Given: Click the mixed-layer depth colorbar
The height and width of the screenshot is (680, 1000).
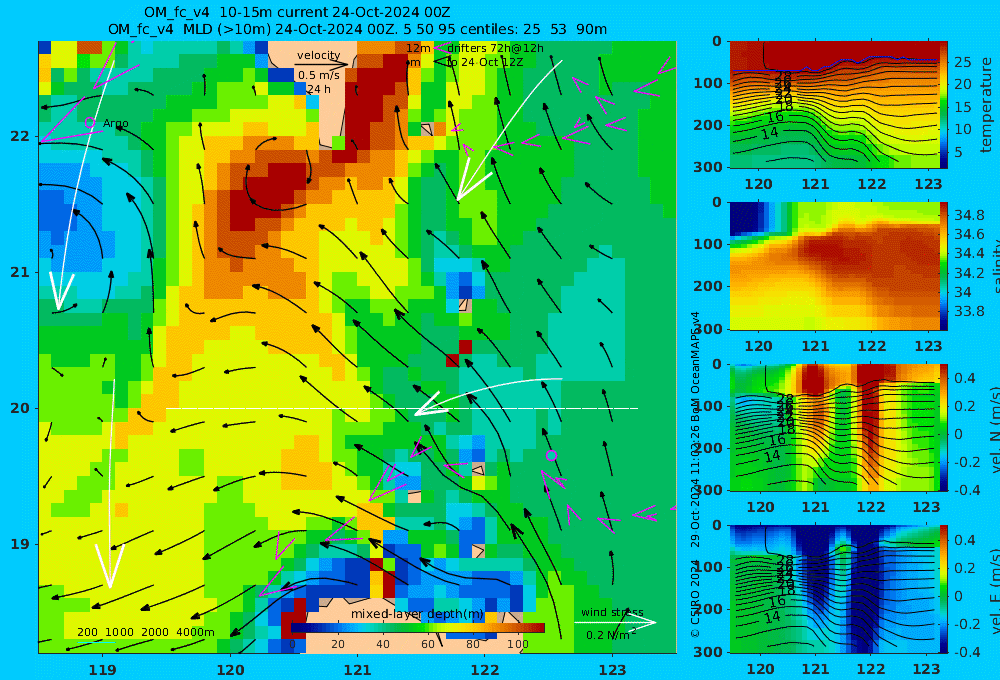Looking at the screenshot, I should (418, 628).
